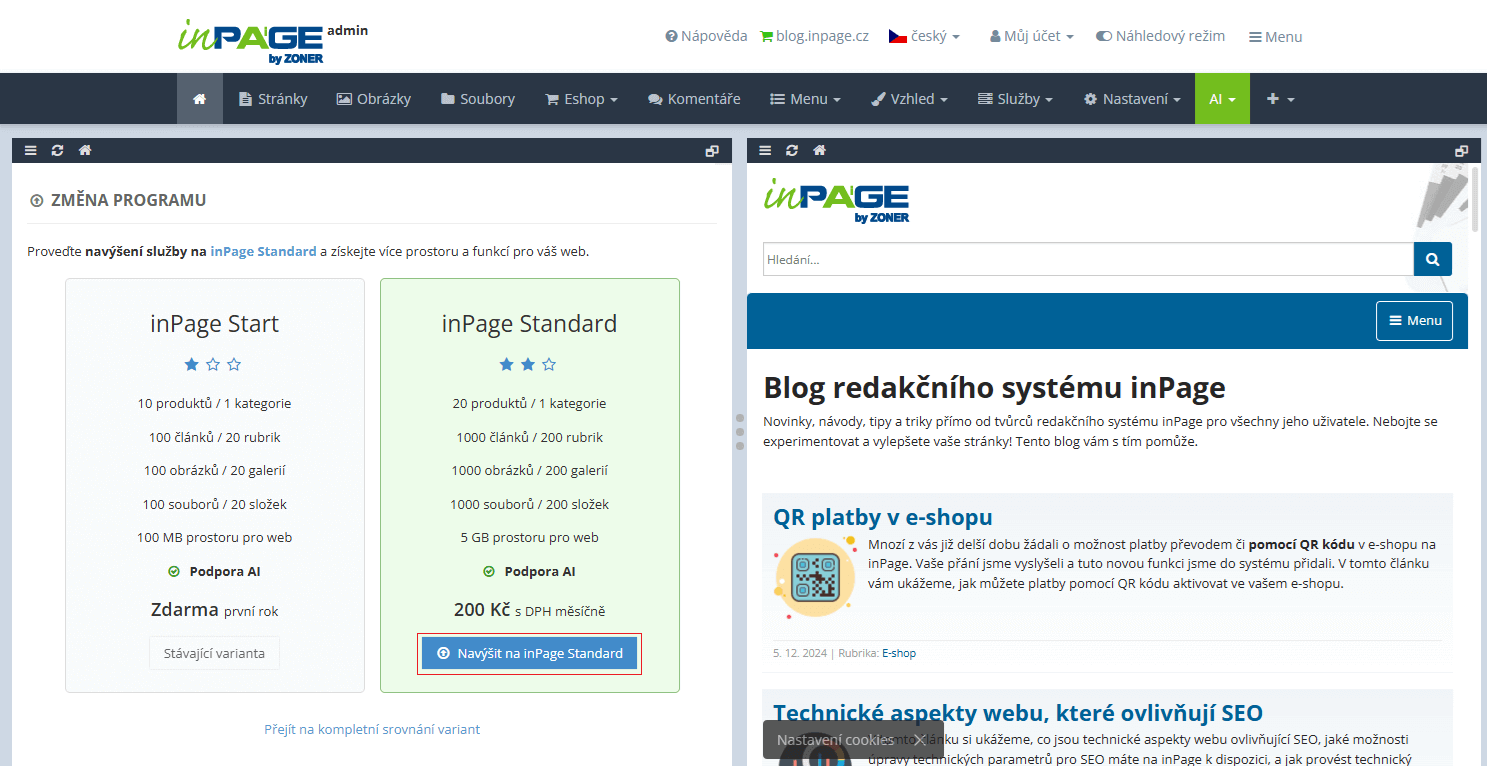Click the '200 Kč' price text

[x=481, y=609]
